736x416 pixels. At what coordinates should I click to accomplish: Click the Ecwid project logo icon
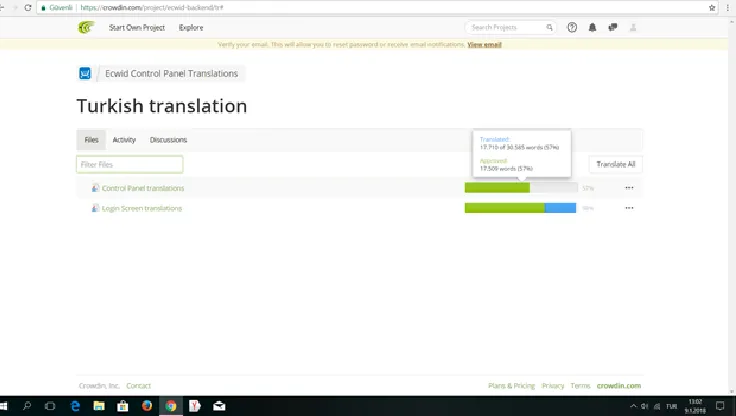[85, 73]
